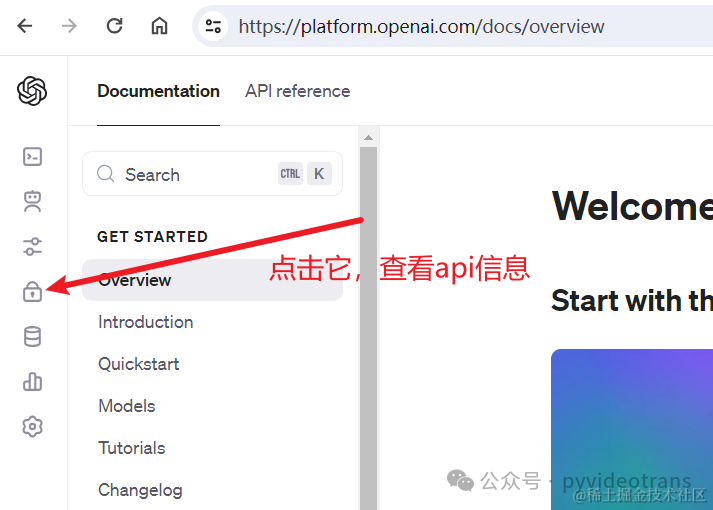Open the Playground terminal icon in sidebar
Viewport: 713px width, 510px height.
pyautogui.click(x=32, y=157)
